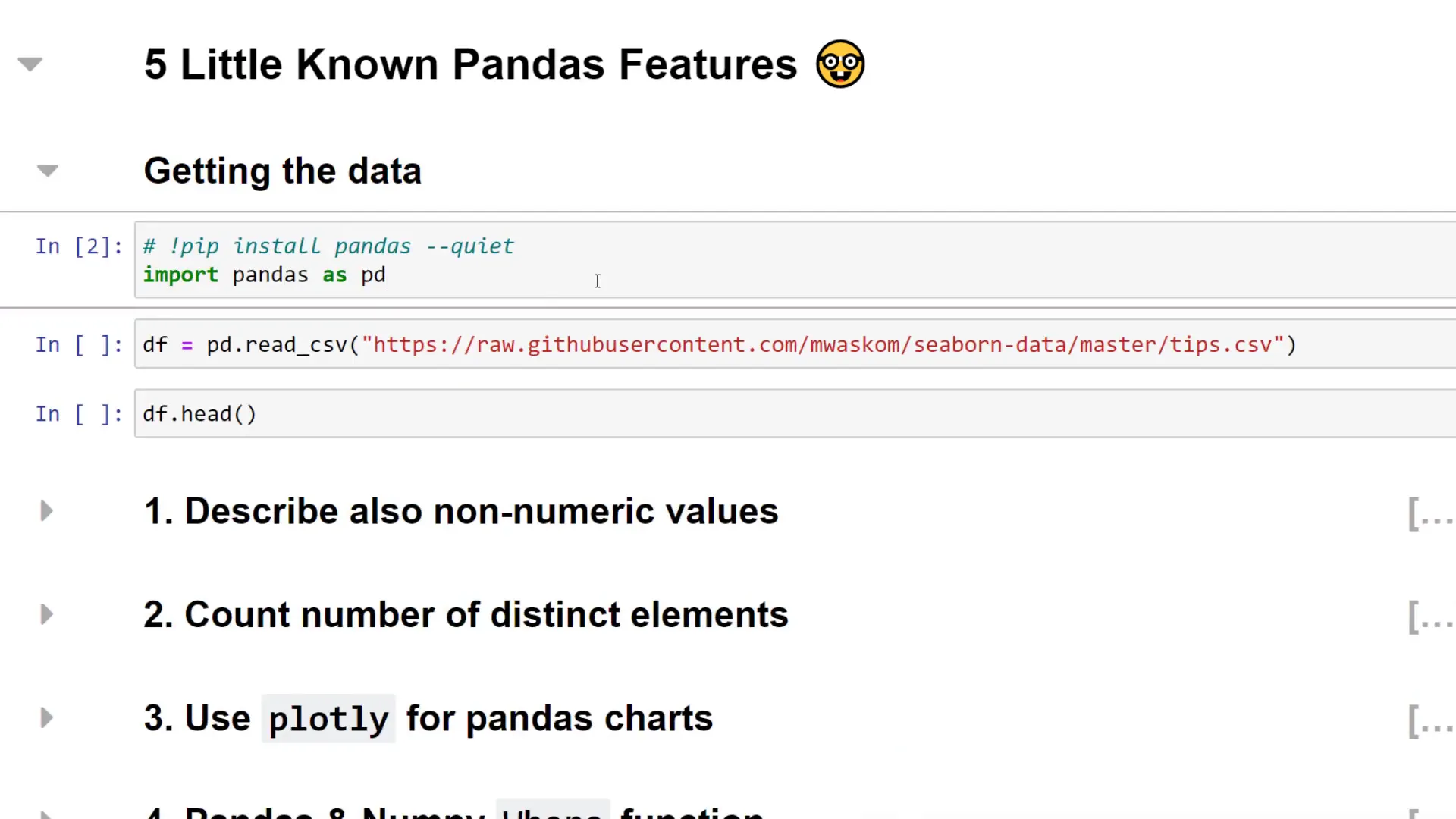The image size is (1456, 819).
Task: Collapse the 'Getting the data' section
Action: click(47, 170)
